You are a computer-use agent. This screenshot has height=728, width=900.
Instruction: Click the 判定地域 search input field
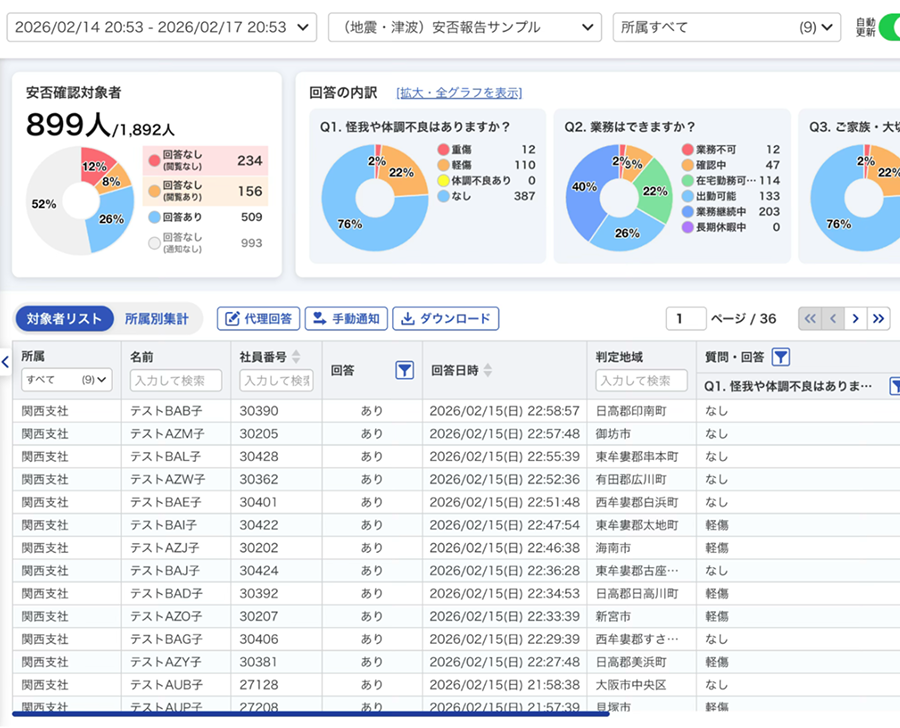point(641,380)
